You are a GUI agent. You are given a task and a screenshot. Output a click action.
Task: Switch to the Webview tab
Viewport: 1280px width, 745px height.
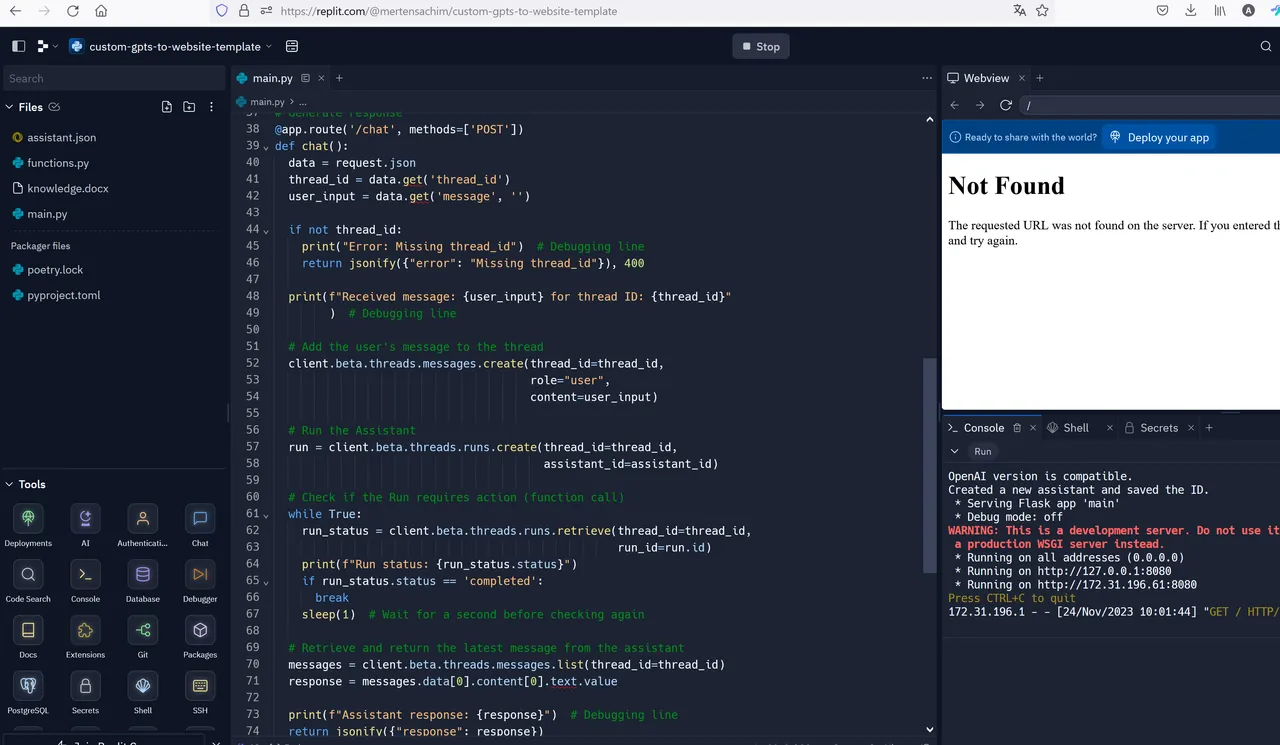pyautogui.click(x=978, y=78)
